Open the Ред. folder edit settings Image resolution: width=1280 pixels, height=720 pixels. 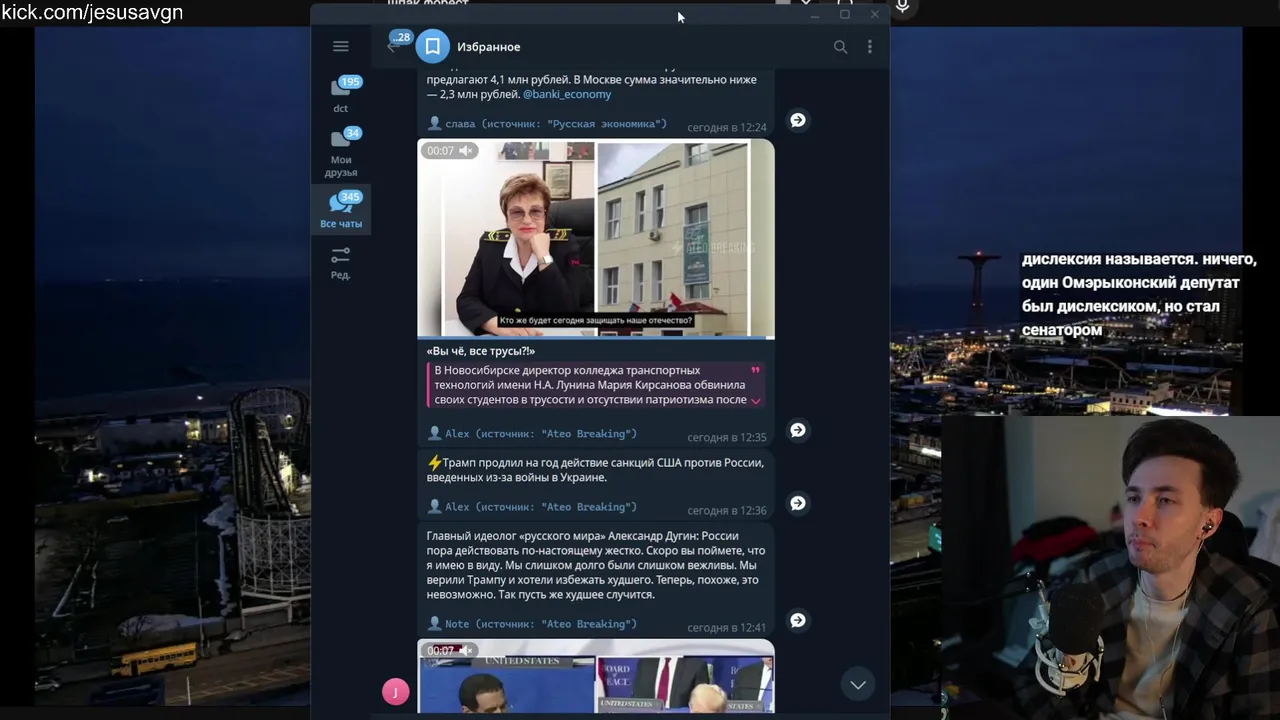(x=341, y=262)
